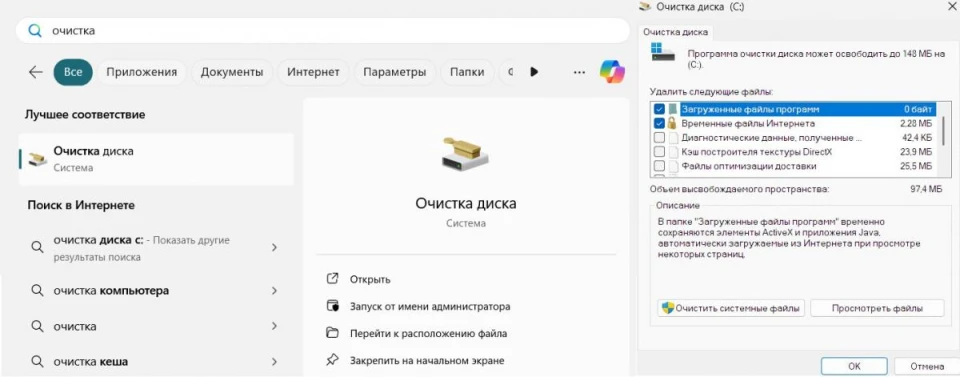Image resolution: width=960 pixels, height=377 pixels.
Task: Click the large Disk Cleanup preview icon
Action: pos(465,155)
